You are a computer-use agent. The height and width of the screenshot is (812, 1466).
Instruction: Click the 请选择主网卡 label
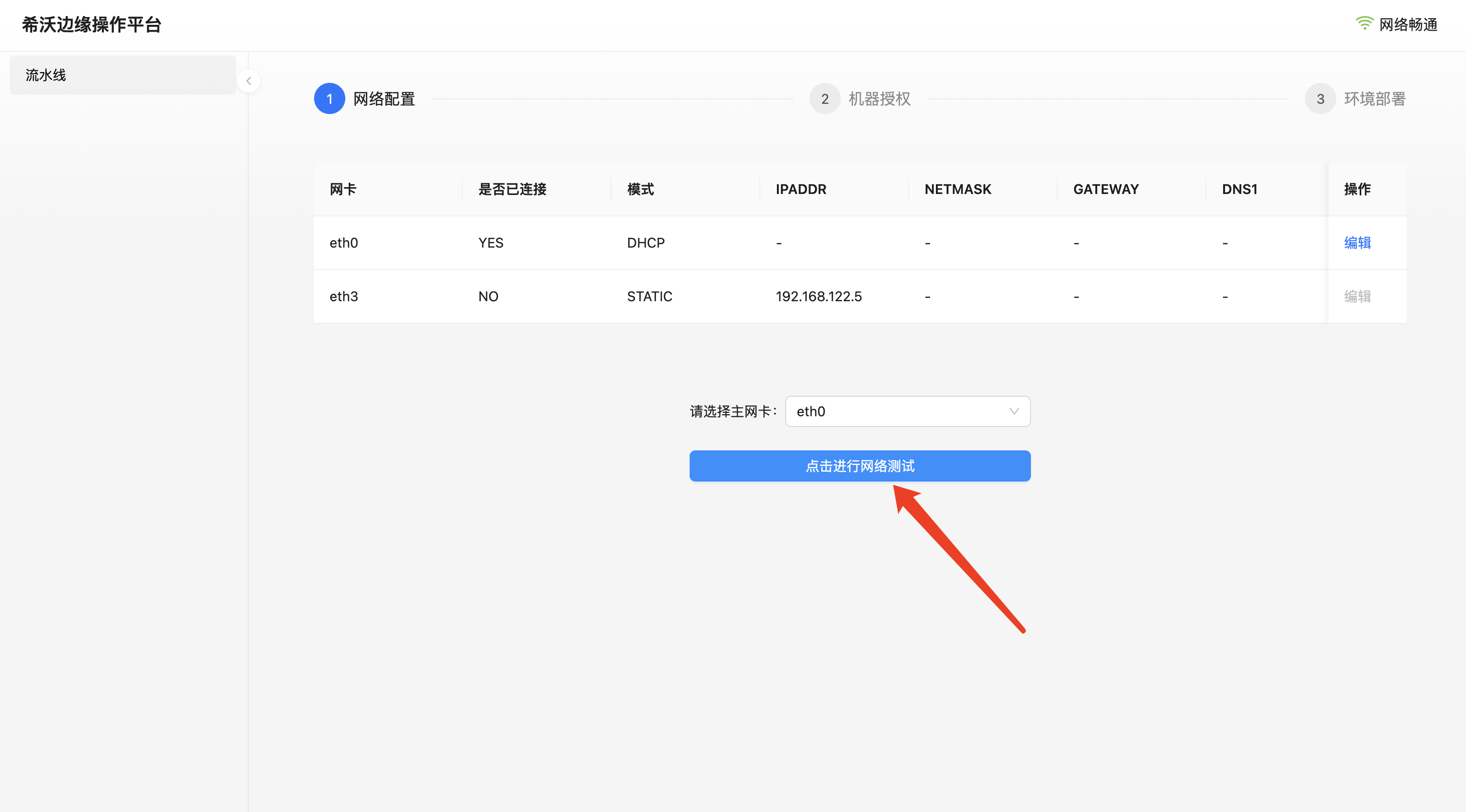click(733, 411)
